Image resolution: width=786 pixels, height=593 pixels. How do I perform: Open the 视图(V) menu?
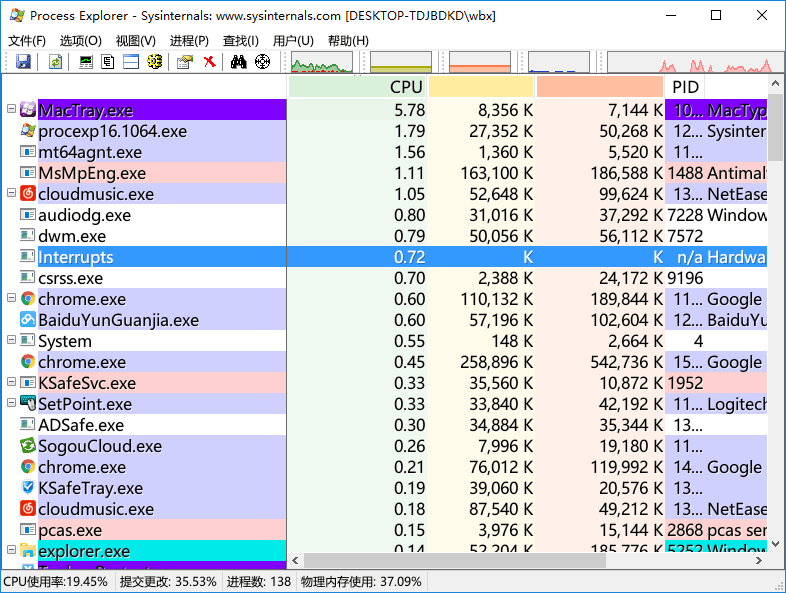136,41
